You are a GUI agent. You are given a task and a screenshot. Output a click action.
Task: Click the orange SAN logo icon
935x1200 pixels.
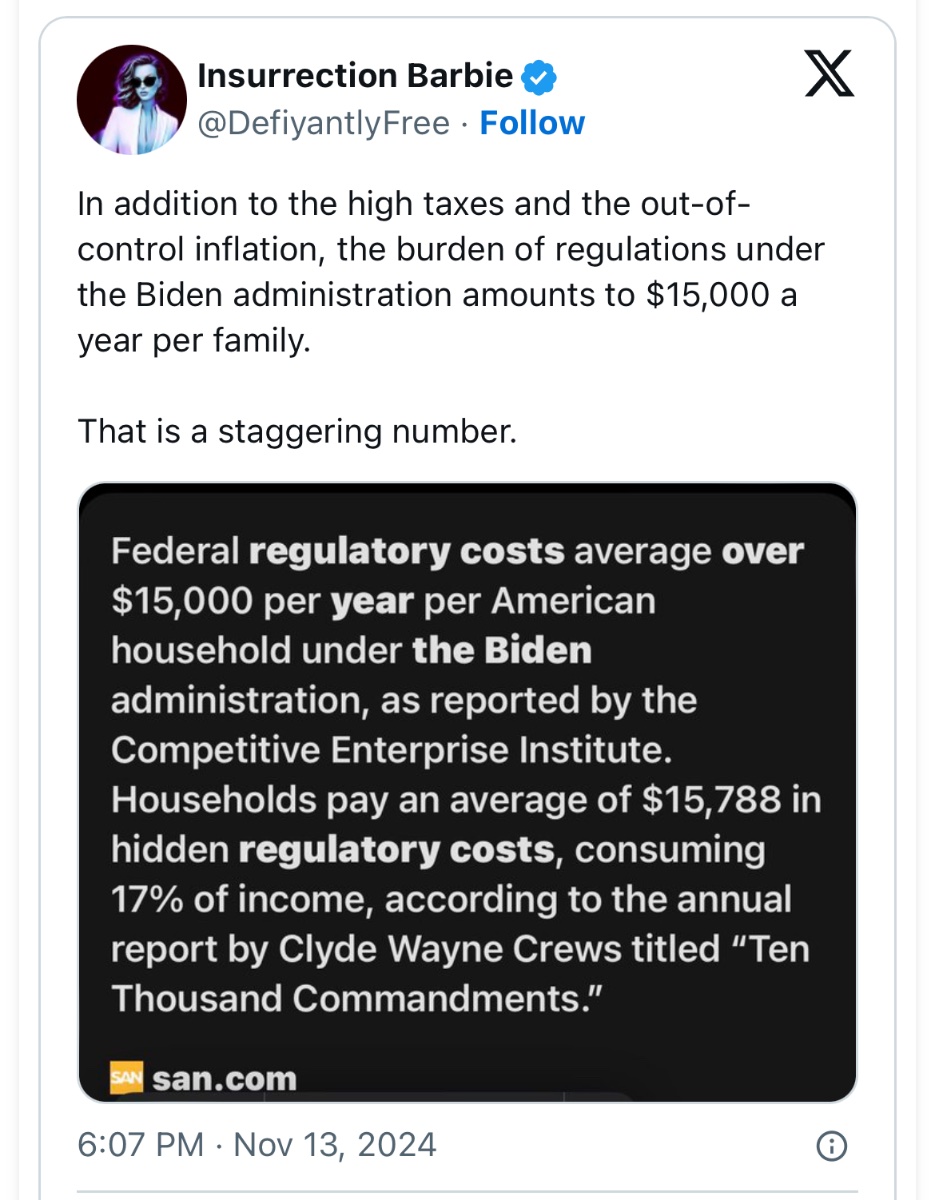point(126,1078)
